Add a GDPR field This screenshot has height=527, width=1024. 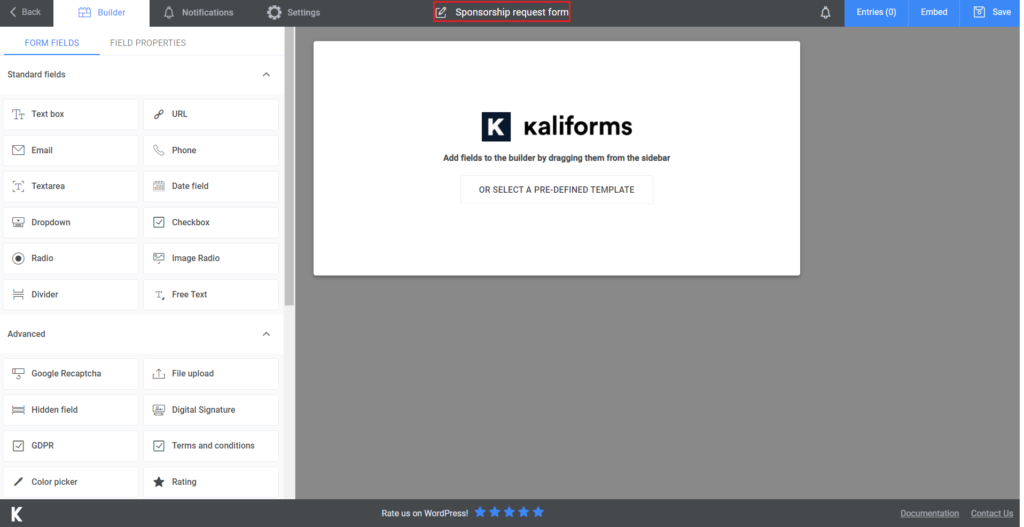[71, 446]
